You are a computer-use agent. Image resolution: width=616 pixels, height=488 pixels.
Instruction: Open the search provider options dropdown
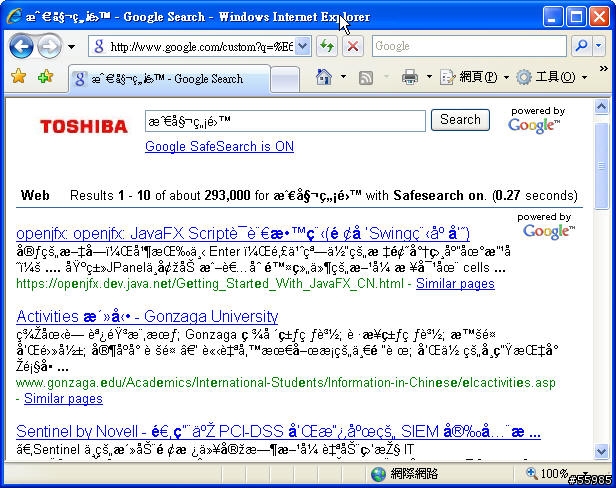click(599, 46)
